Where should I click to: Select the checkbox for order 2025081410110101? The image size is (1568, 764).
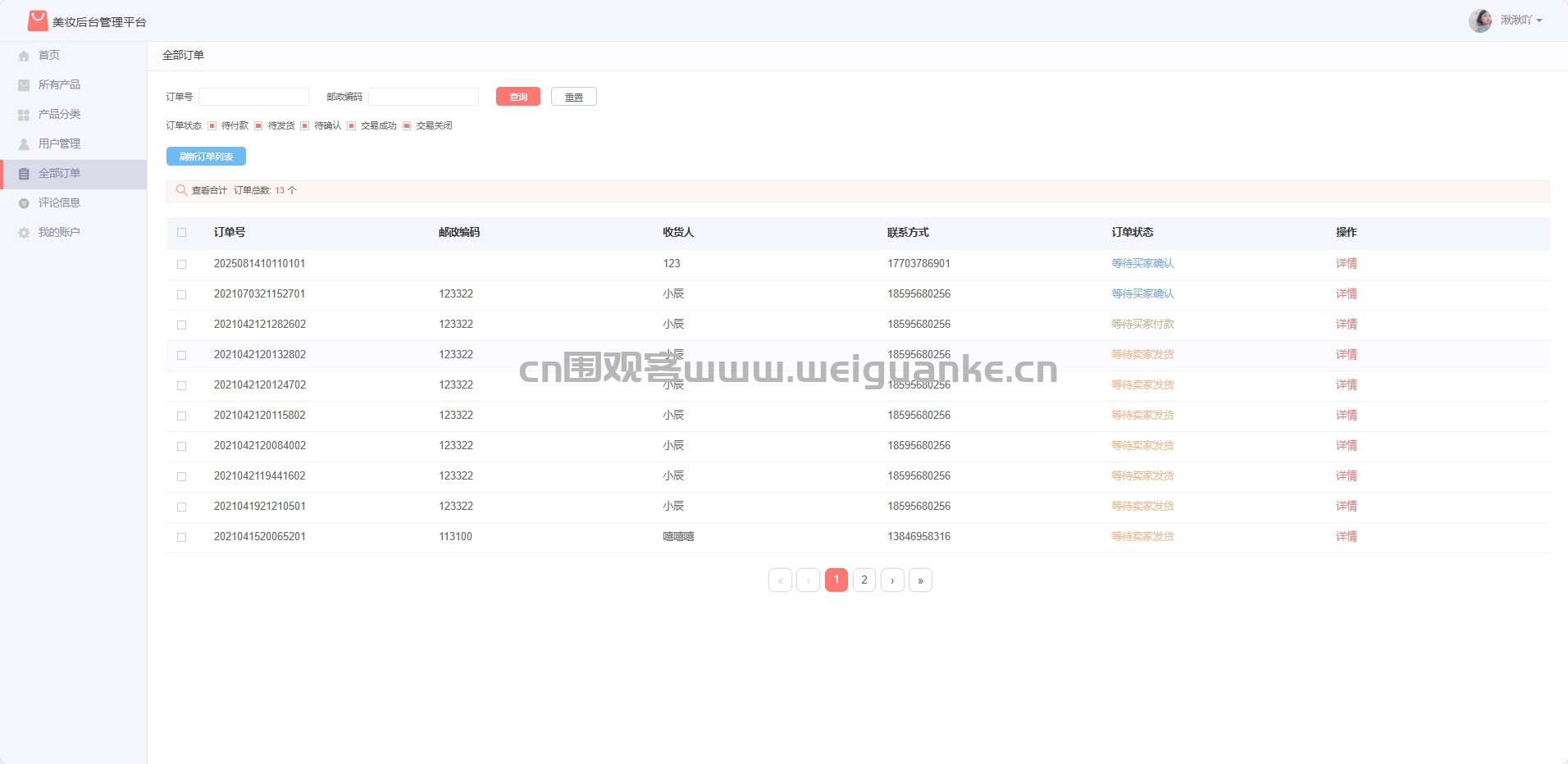point(182,264)
